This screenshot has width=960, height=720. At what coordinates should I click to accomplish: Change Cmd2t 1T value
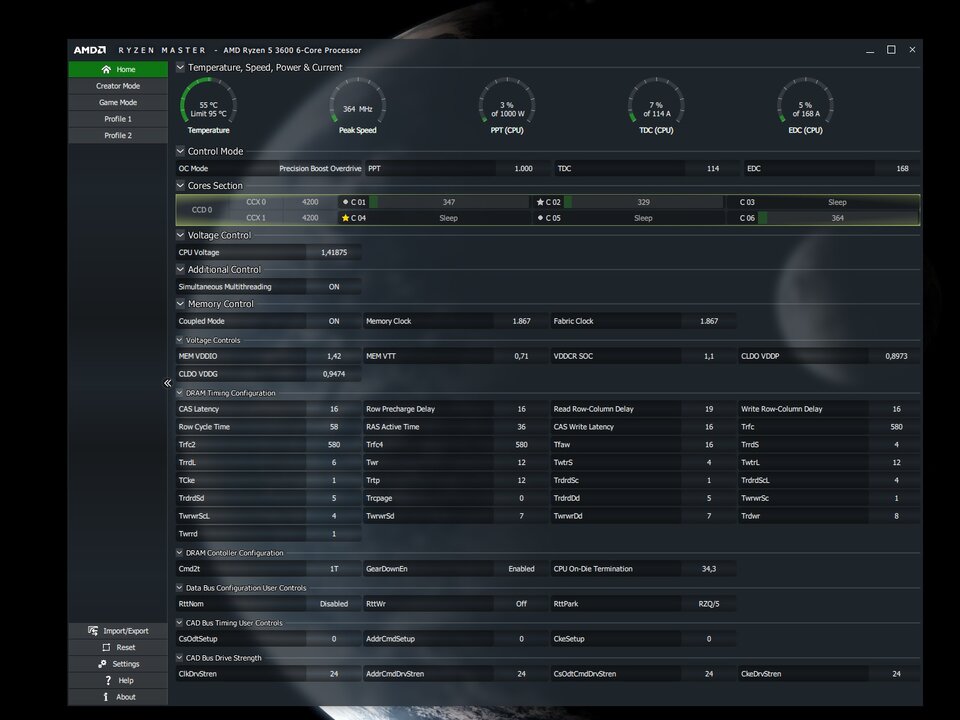(334, 569)
